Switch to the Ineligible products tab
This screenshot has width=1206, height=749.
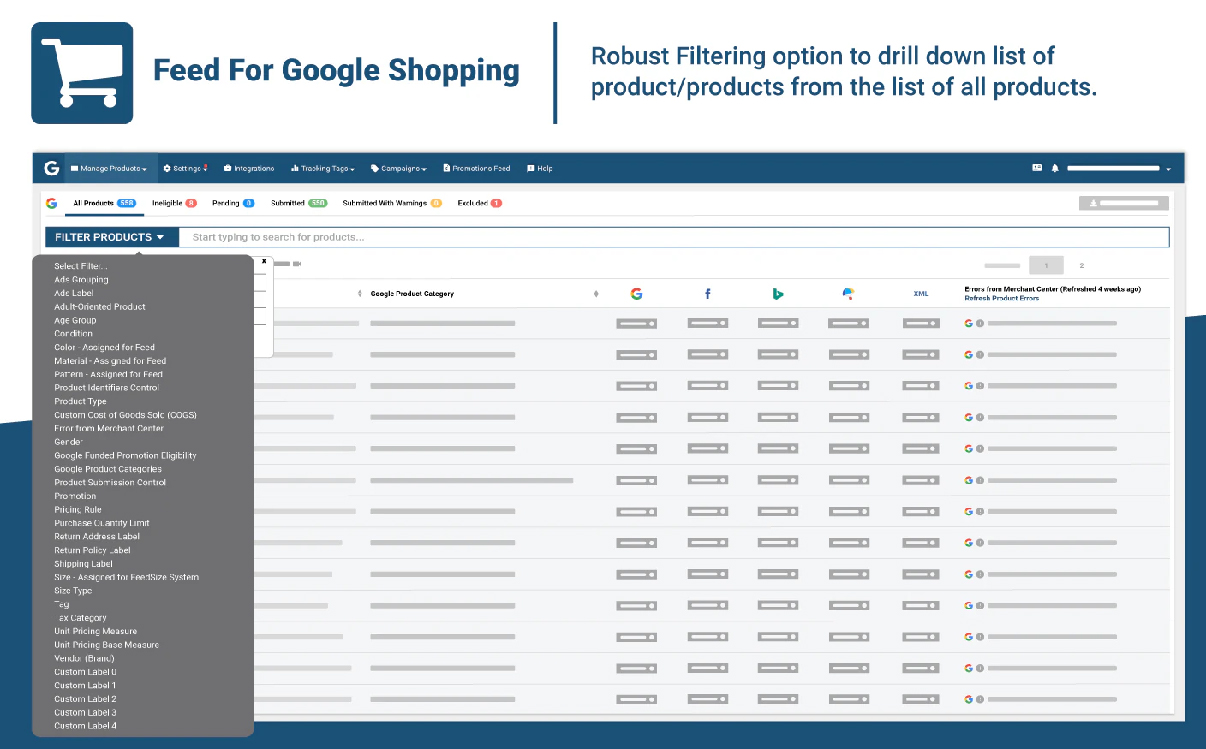[174, 203]
